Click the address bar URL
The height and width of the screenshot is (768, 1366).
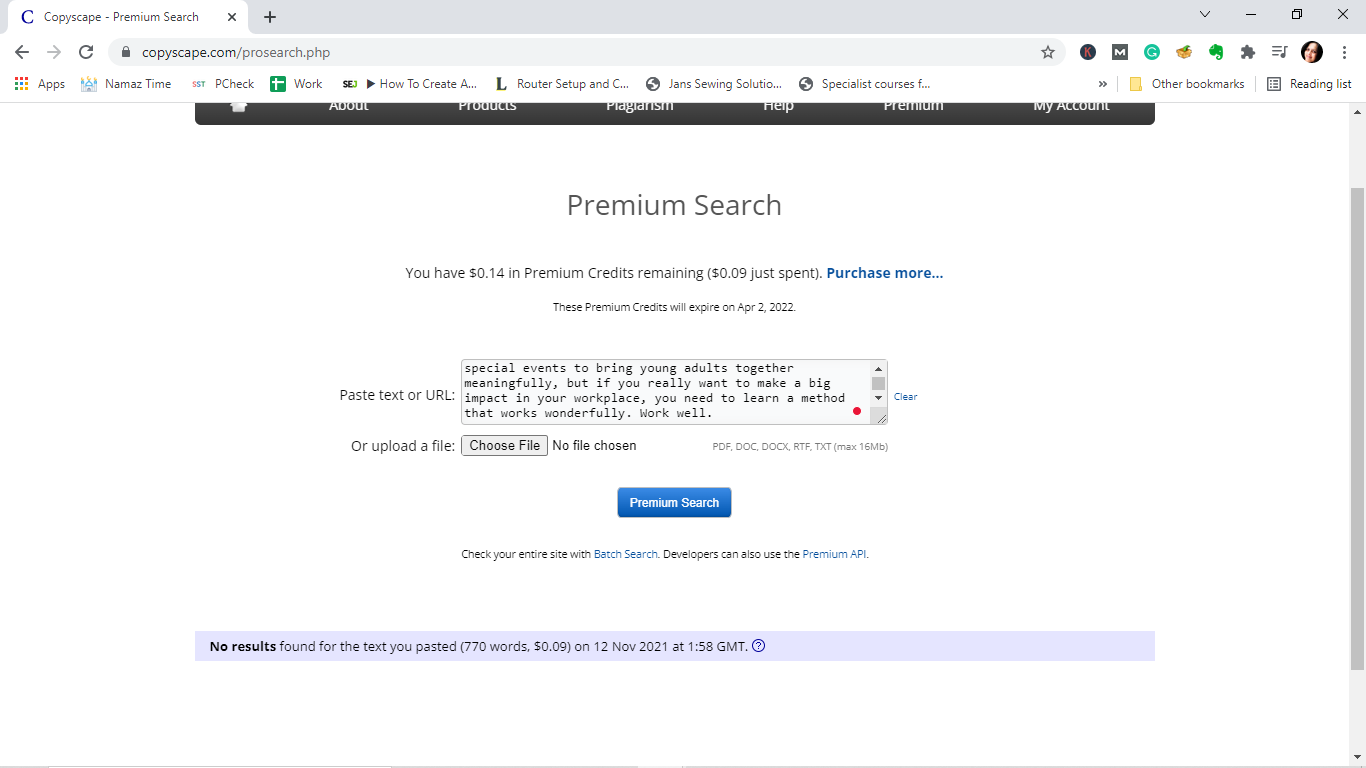click(236, 52)
